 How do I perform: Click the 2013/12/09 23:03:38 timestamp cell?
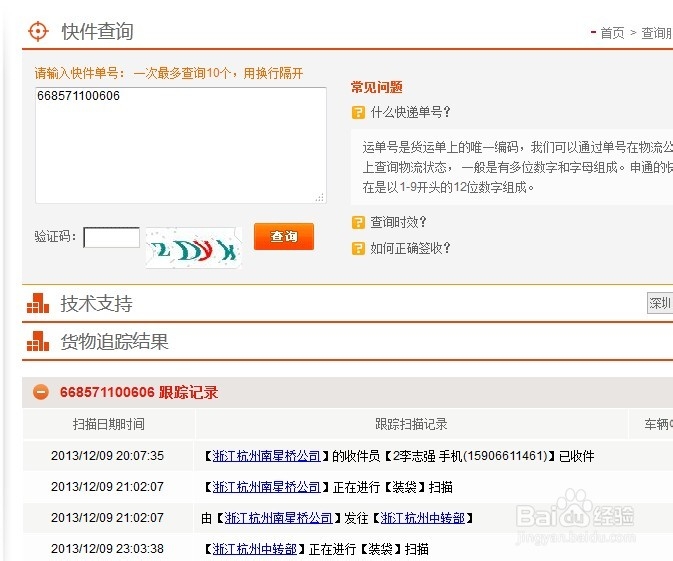[x=107, y=549]
